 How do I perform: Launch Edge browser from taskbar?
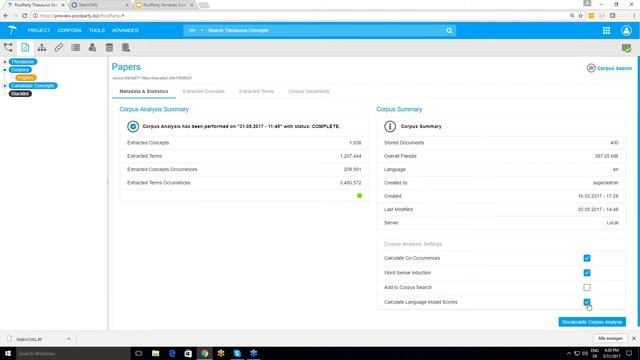click(172, 353)
